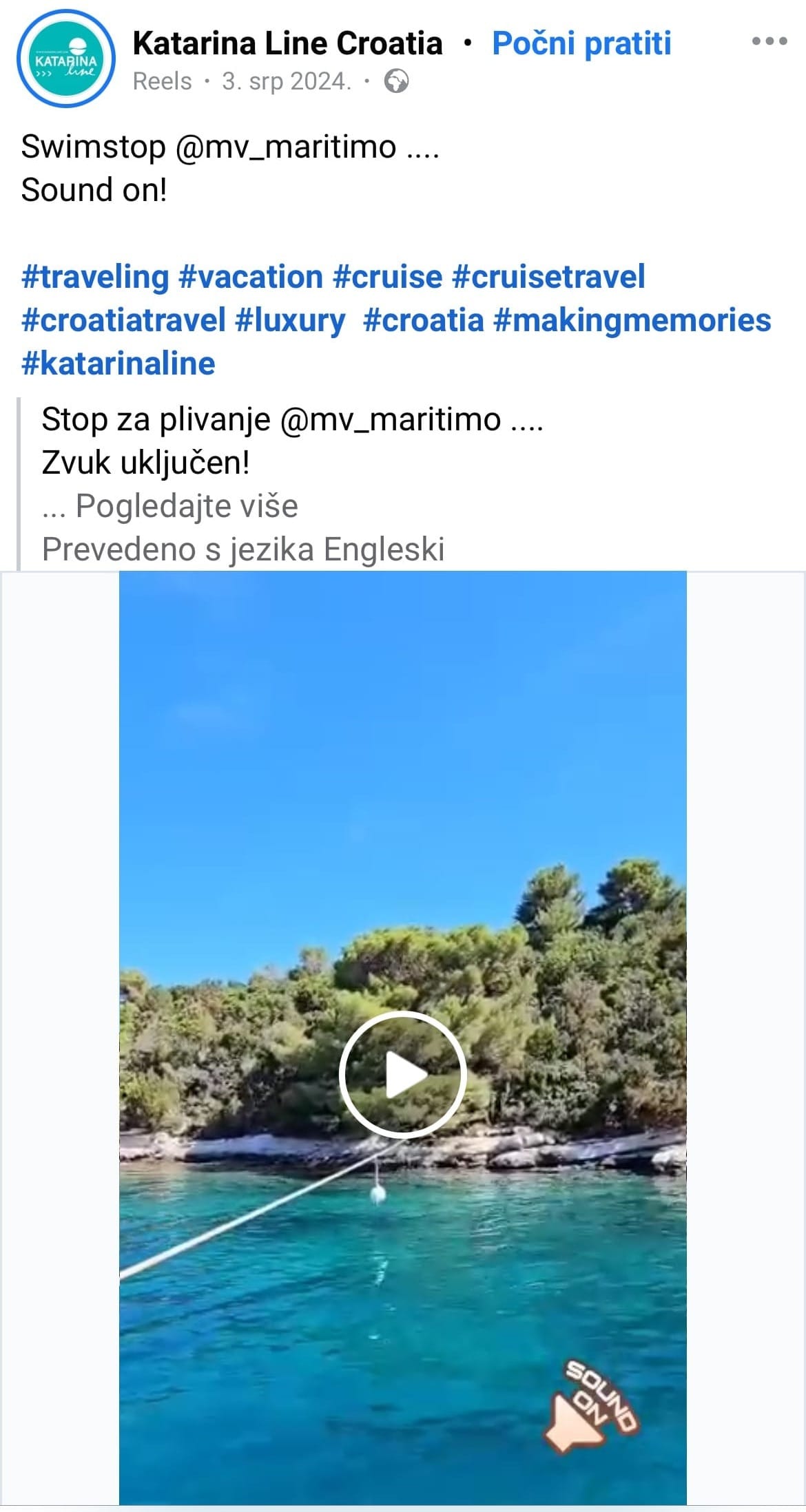Open the #cruise hashtag
806x1512 pixels.
(387, 277)
